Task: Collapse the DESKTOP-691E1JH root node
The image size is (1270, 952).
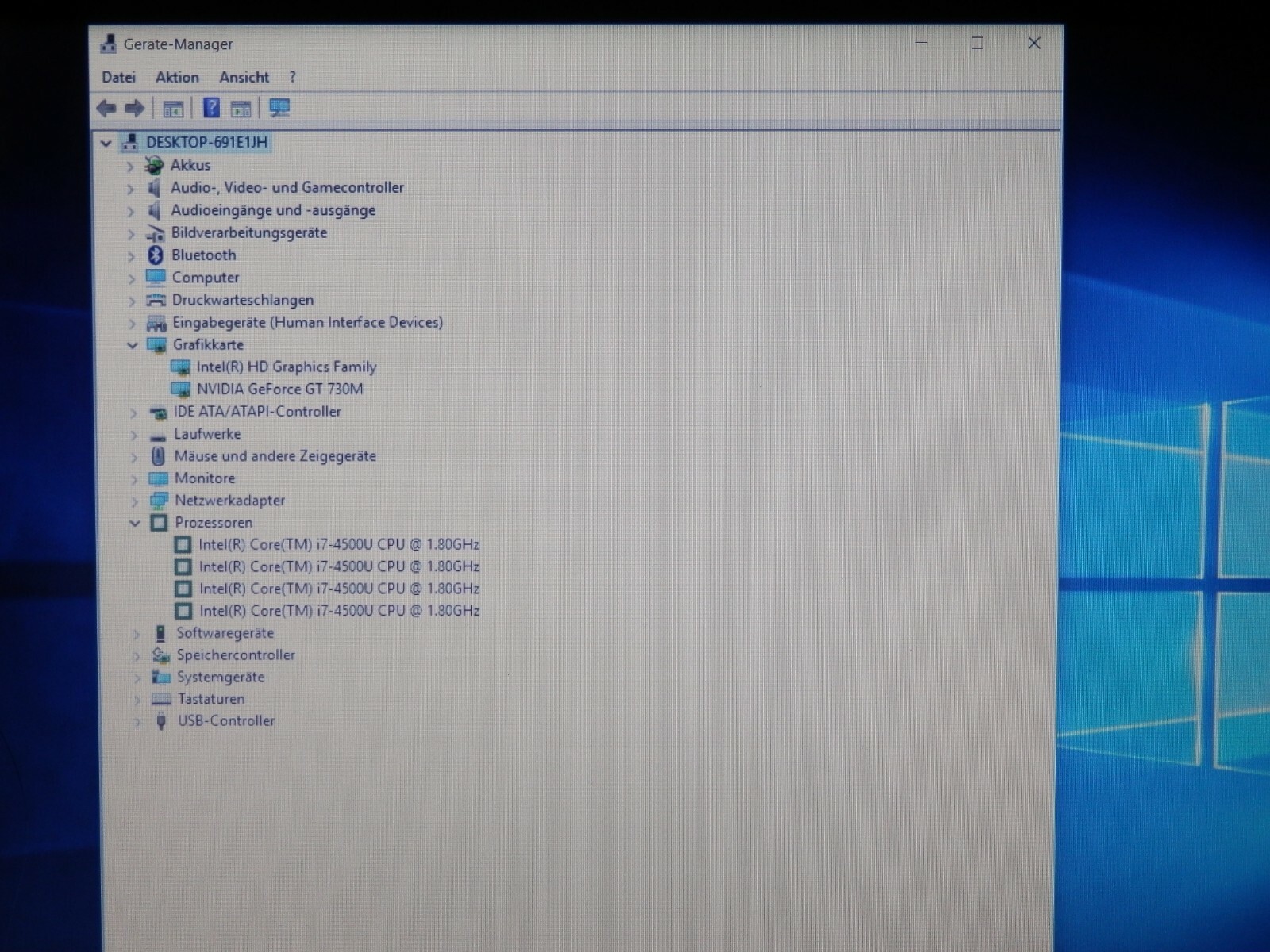Action: point(106,143)
